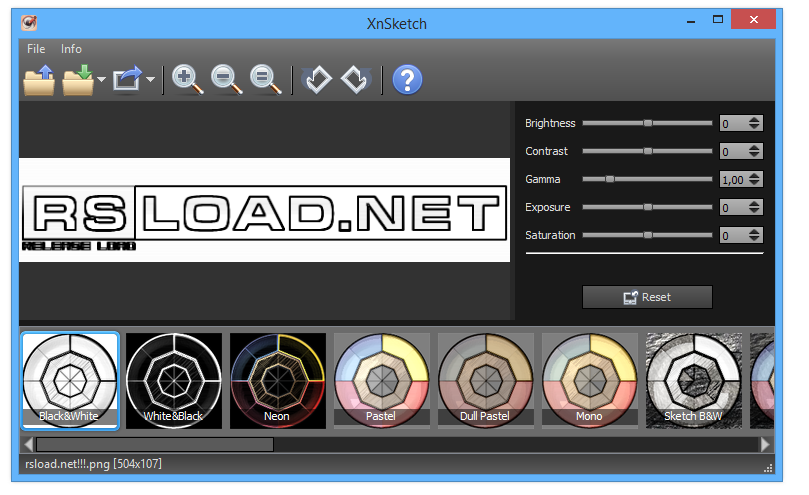
Task: Rotate image clockwise
Action: coord(355,80)
